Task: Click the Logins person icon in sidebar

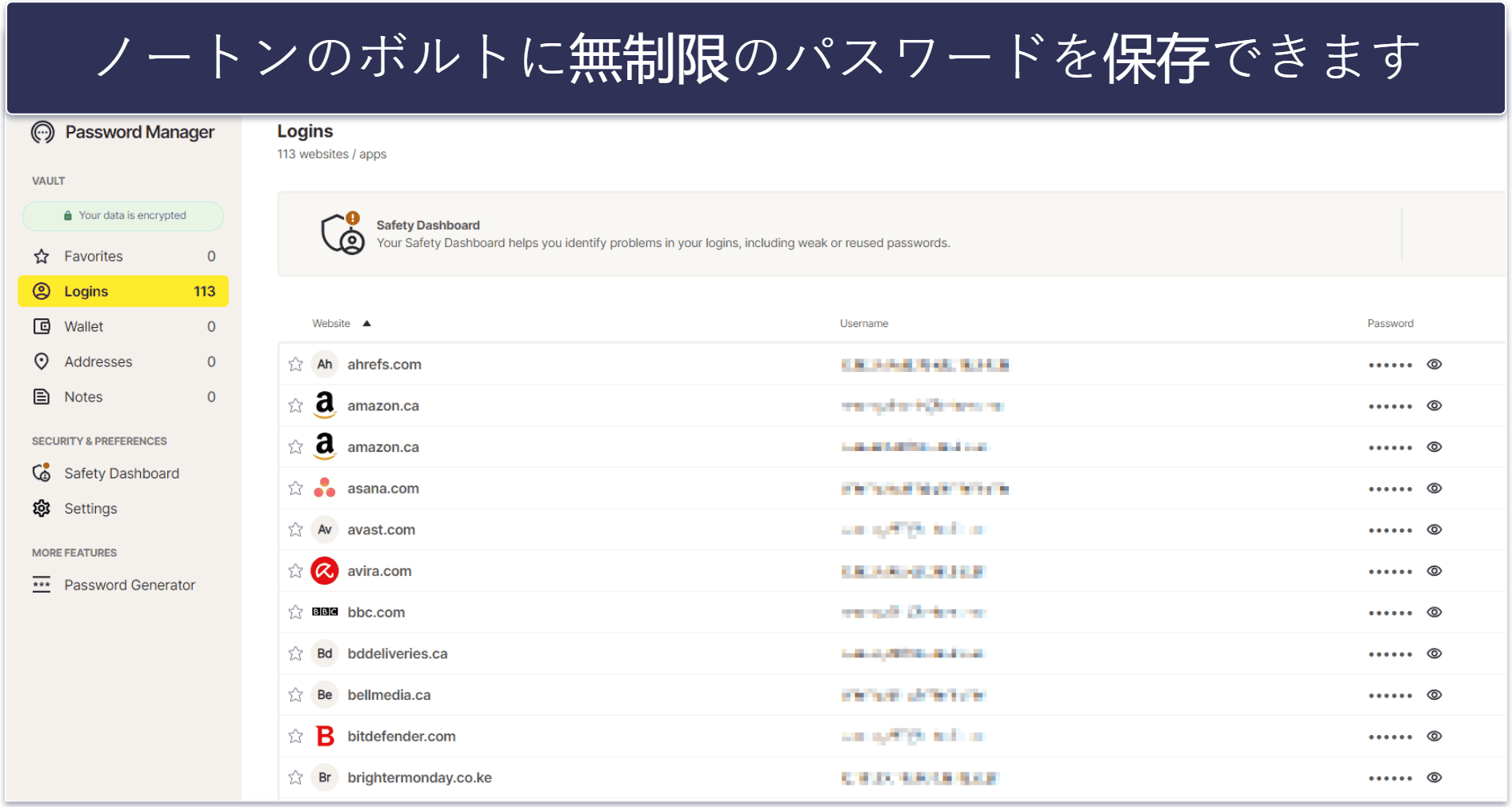Action: tap(42, 291)
